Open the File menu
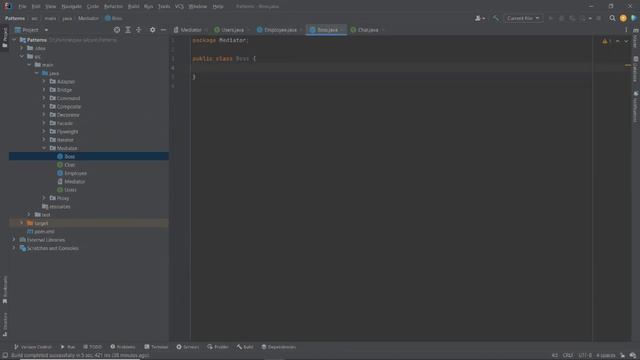This screenshot has width=640, height=360. (x=22, y=7)
